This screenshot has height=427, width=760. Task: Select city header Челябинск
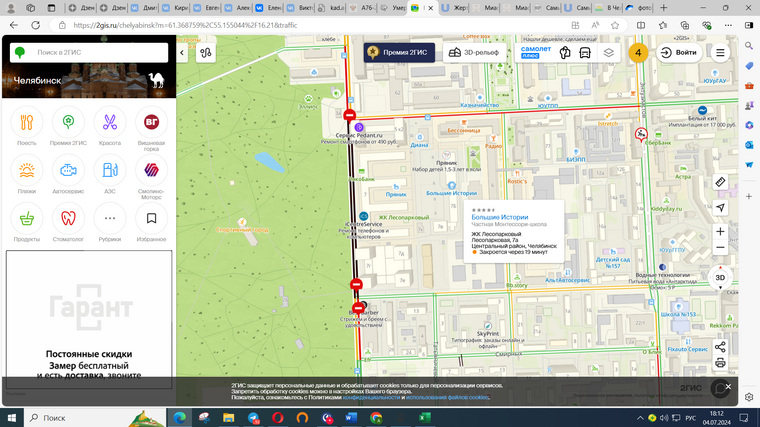pos(38,80)
